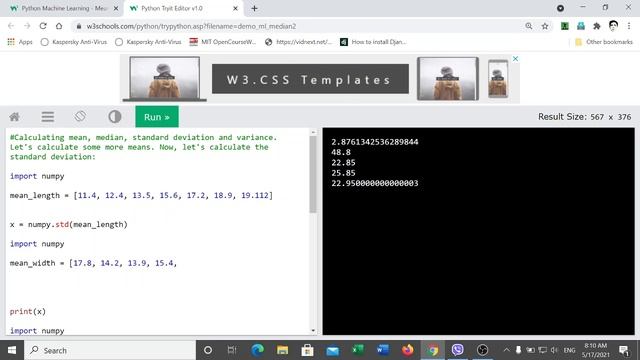Viewport: 640px width, 360px height.
Task: Open File Explorer from taskbar
Action: 282,350
